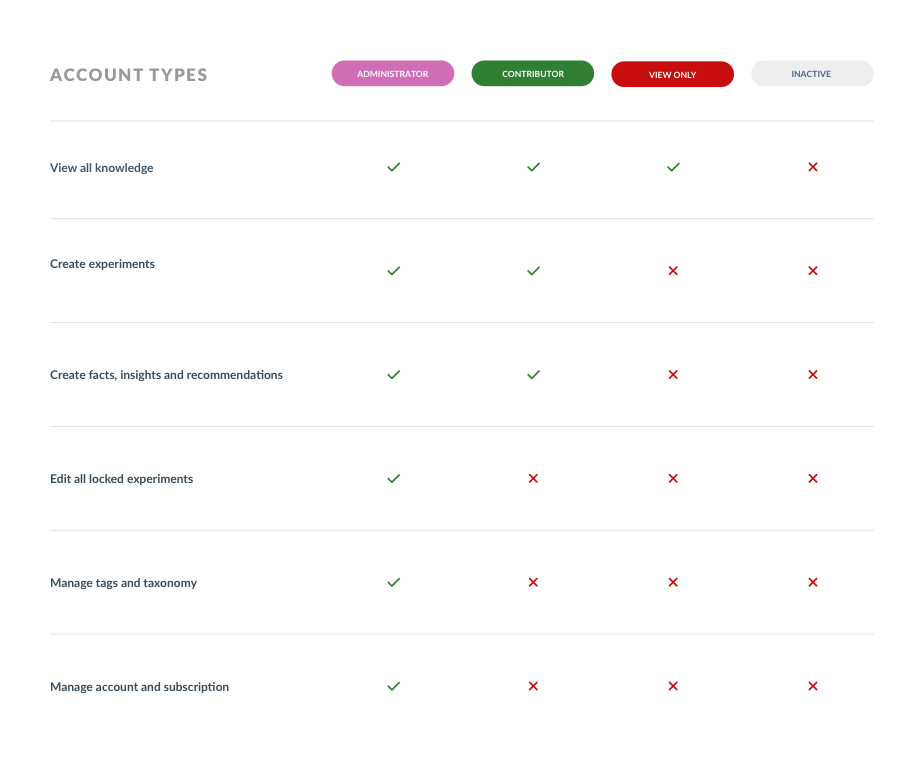Screen dimensions: 907x759
Task: Click Administrator checkmark for Manage tags and taxonomy
Action: click(394, 582)
